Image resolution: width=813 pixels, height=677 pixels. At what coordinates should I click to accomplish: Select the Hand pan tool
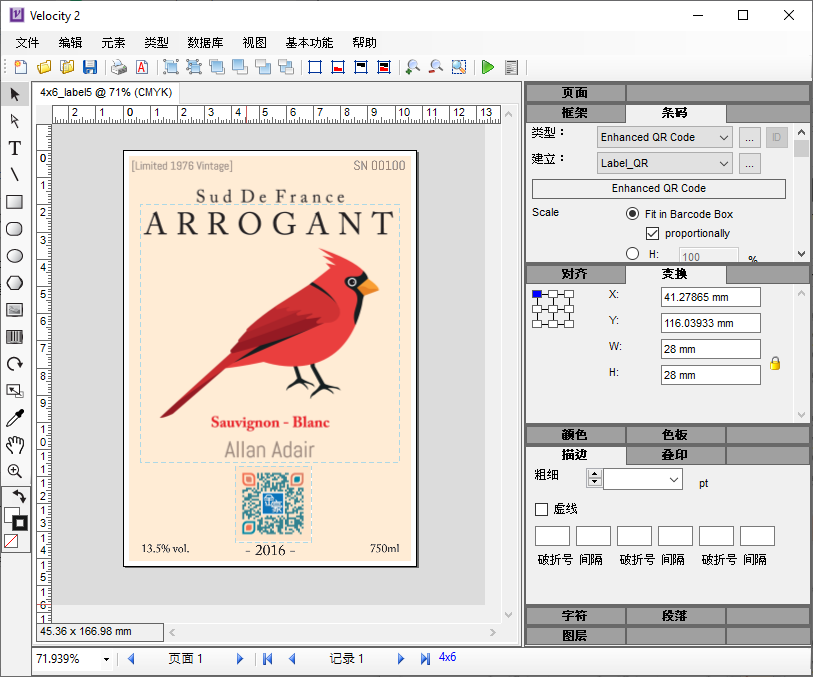point(15,445)
